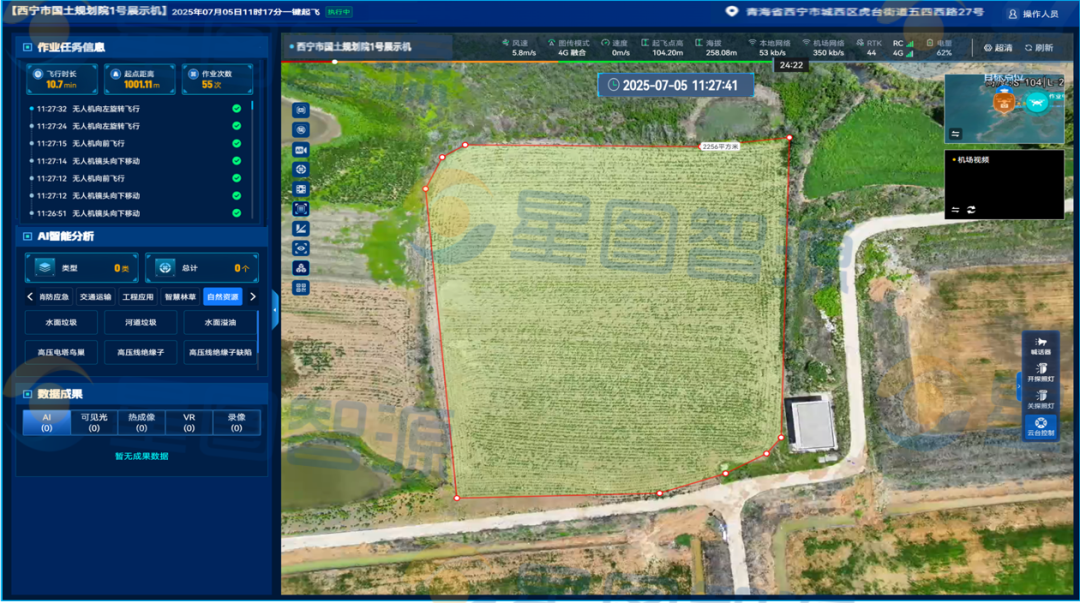Screen dimensions: 1080x603
Task: Toggle 高压电塔鸟巢 detection
Action: point(61,352)
